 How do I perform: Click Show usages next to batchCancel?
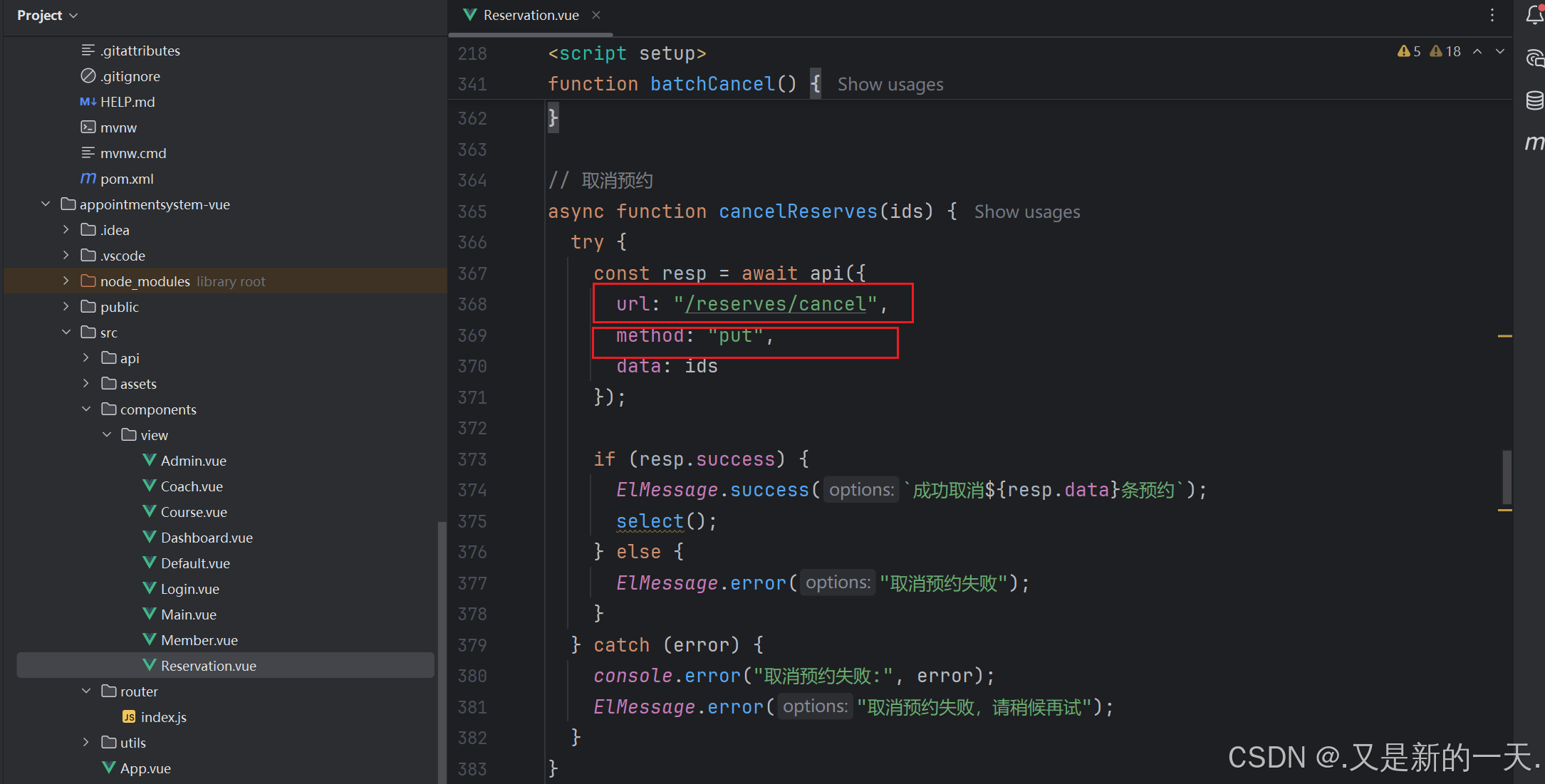(x=890, y=85)
